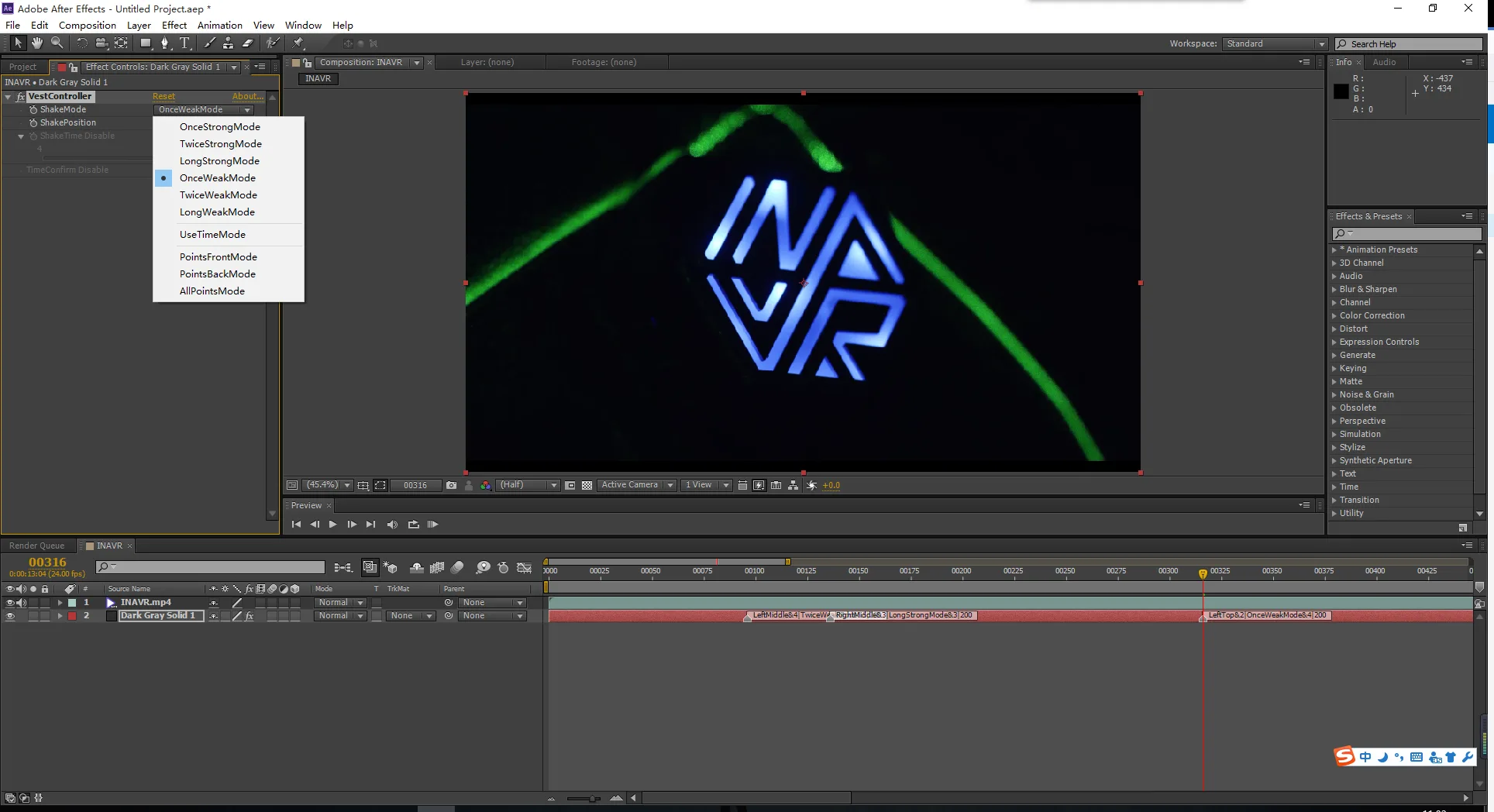Select the Hand tool in the toolbar
This screenshot has height=812, width=1494.
[x=36, y=43]
